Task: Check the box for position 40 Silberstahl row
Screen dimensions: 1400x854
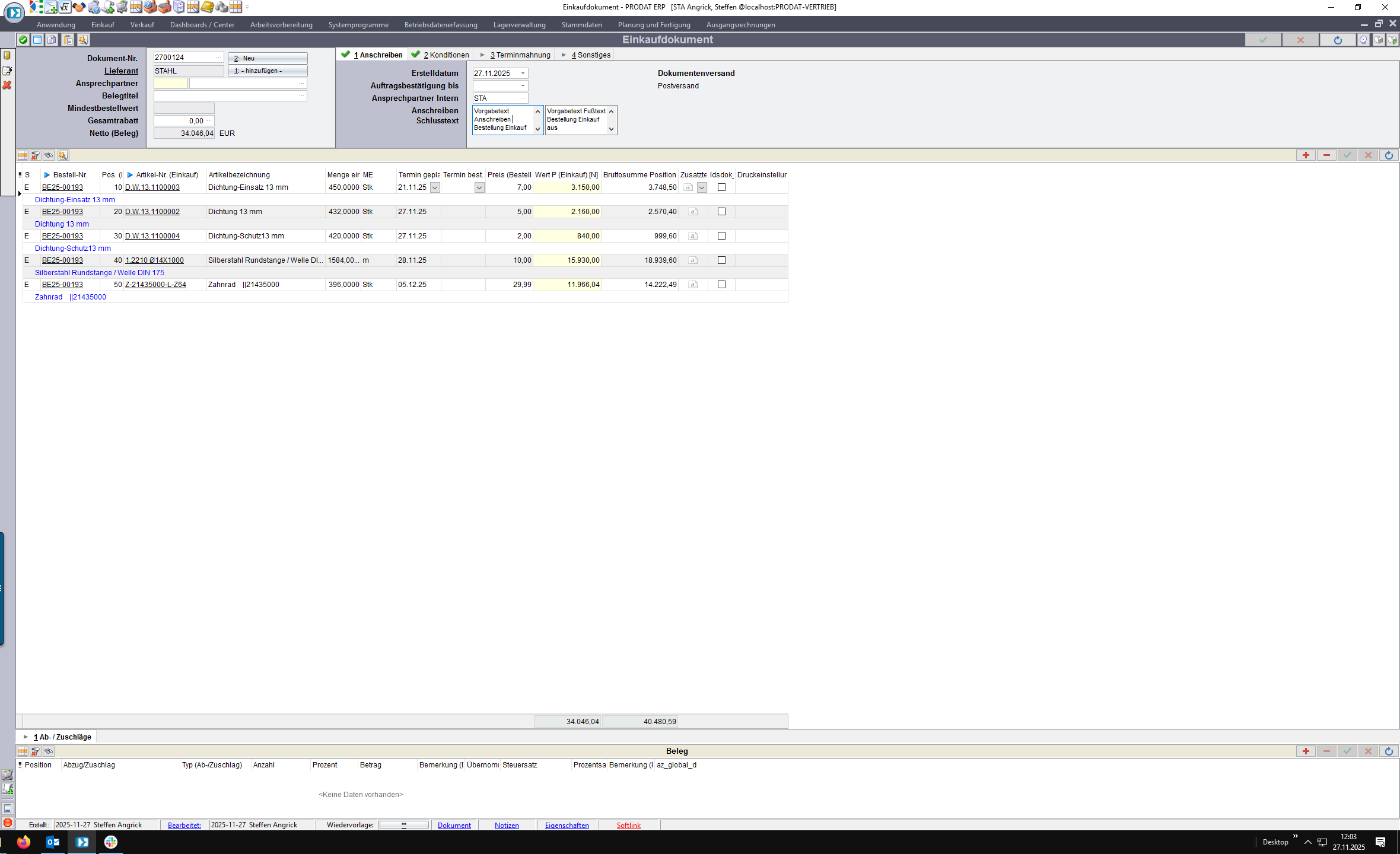Action: pos(721,260)
